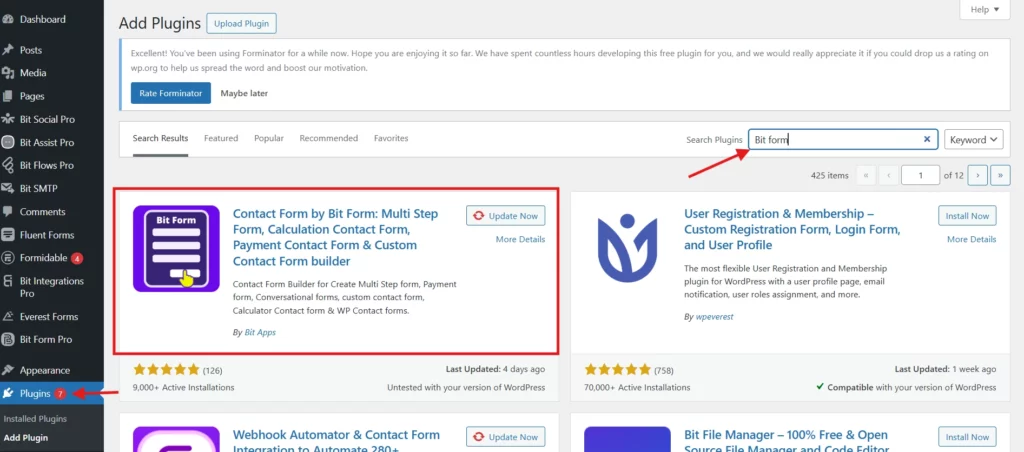Open the User Registration & Membership title link
Screen dimensions: 1024x452
pos(793,229)
